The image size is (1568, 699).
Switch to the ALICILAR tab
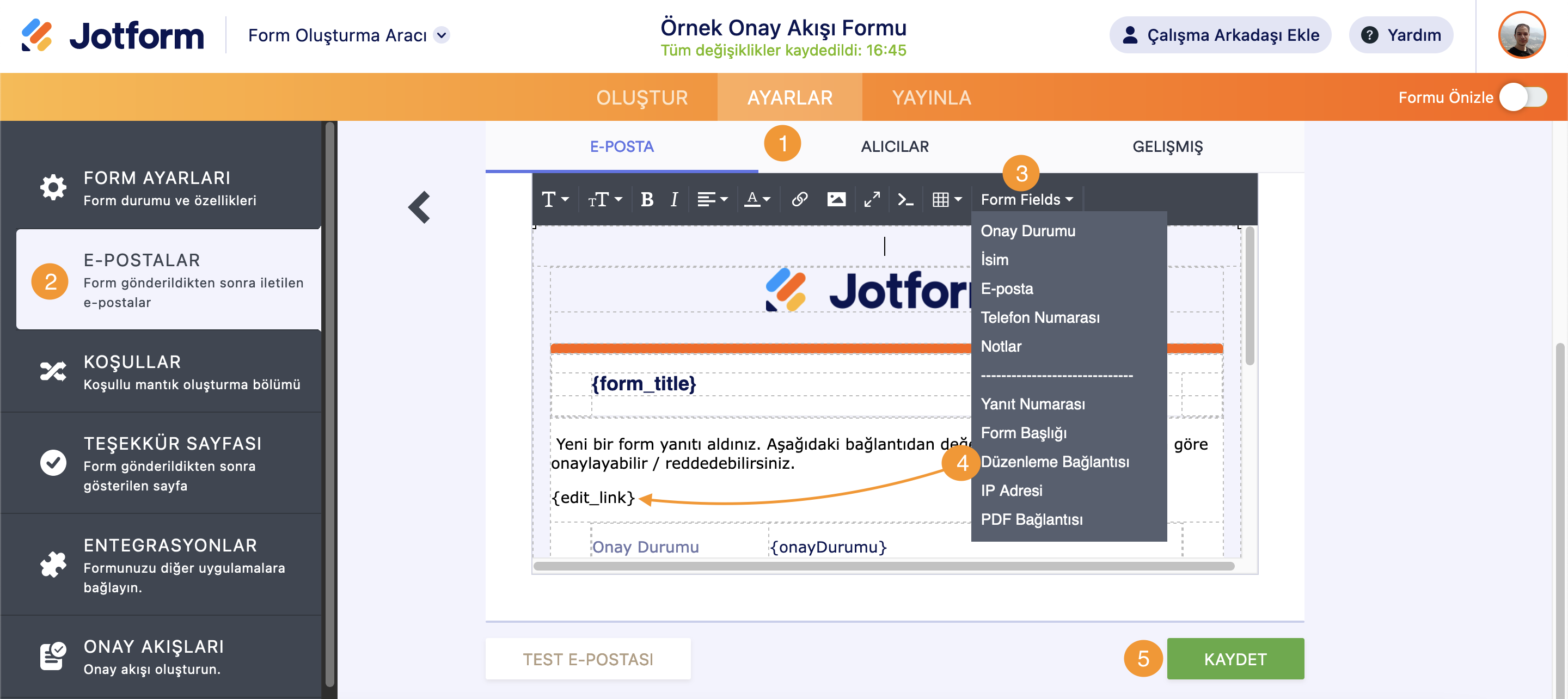pos(894,146)
